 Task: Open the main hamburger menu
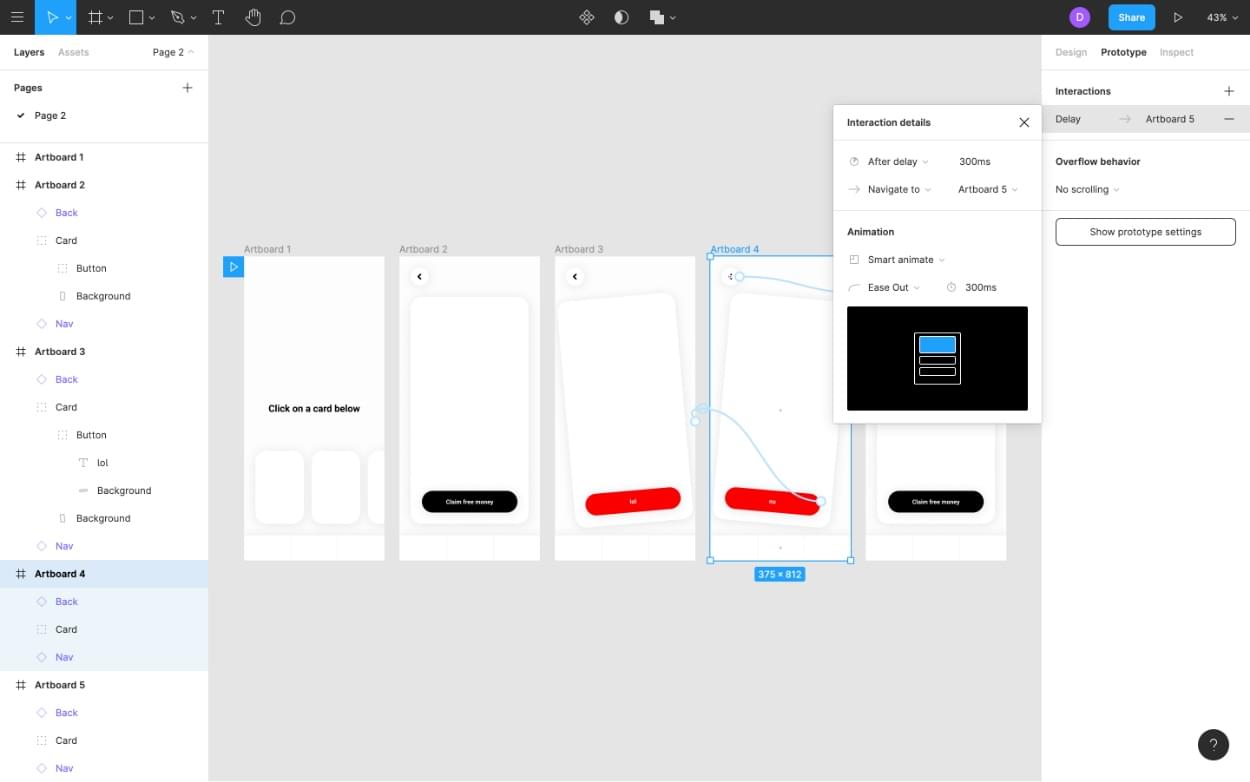pos(17,17)
